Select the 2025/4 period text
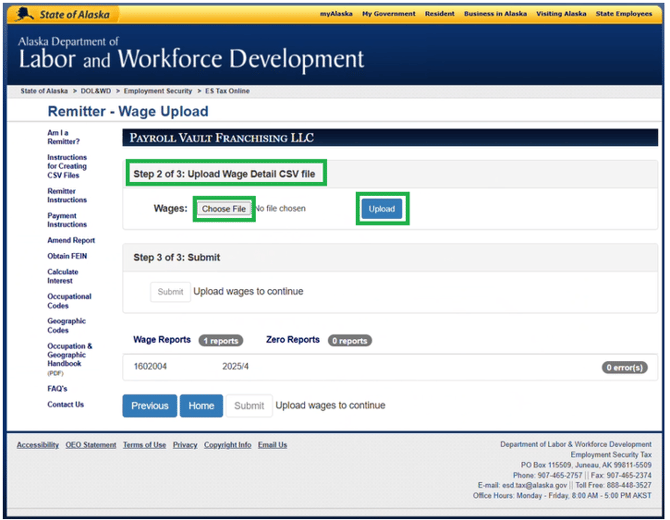This screenshot has height=520, width=670. 235,367
